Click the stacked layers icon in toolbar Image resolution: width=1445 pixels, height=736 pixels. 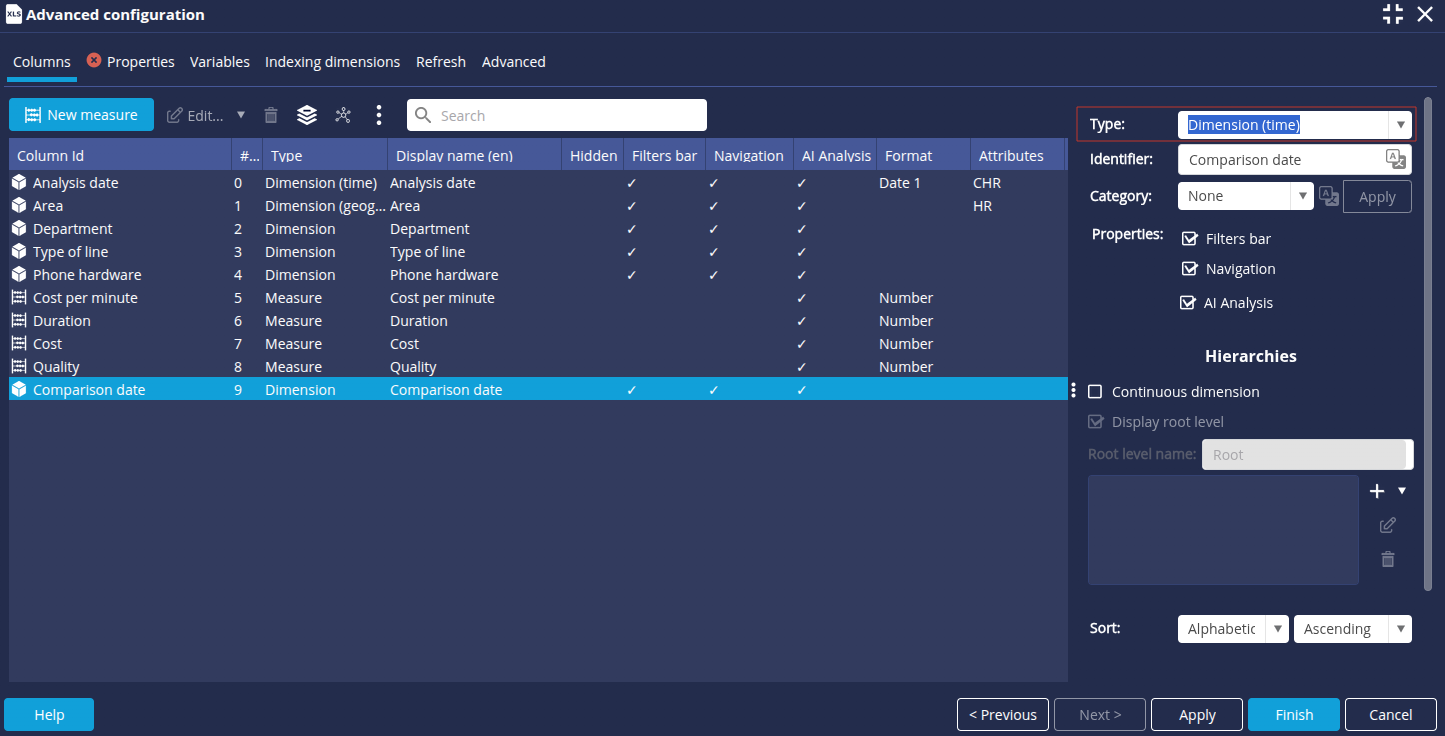pyautogui.click(x=307, y=115)
